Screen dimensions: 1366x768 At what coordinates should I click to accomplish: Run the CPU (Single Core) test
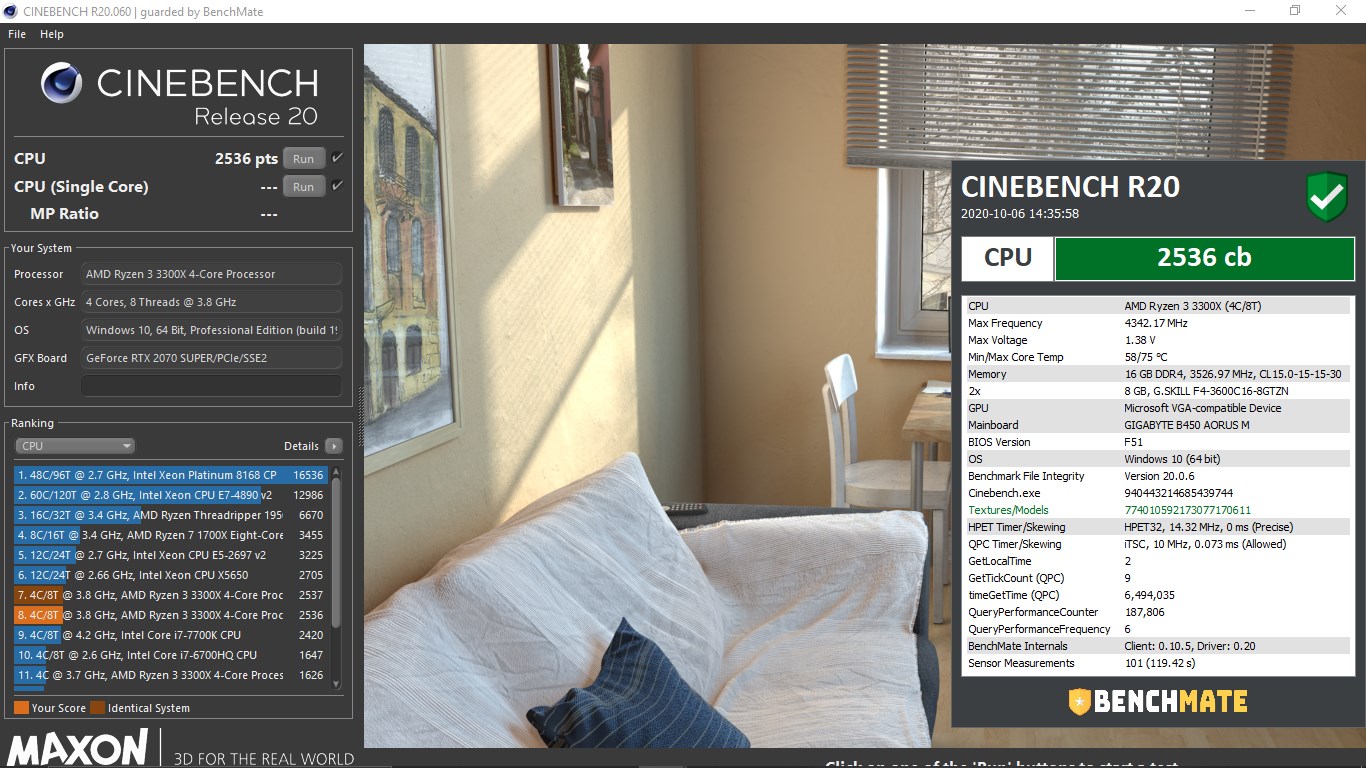(x=303, y=187)
